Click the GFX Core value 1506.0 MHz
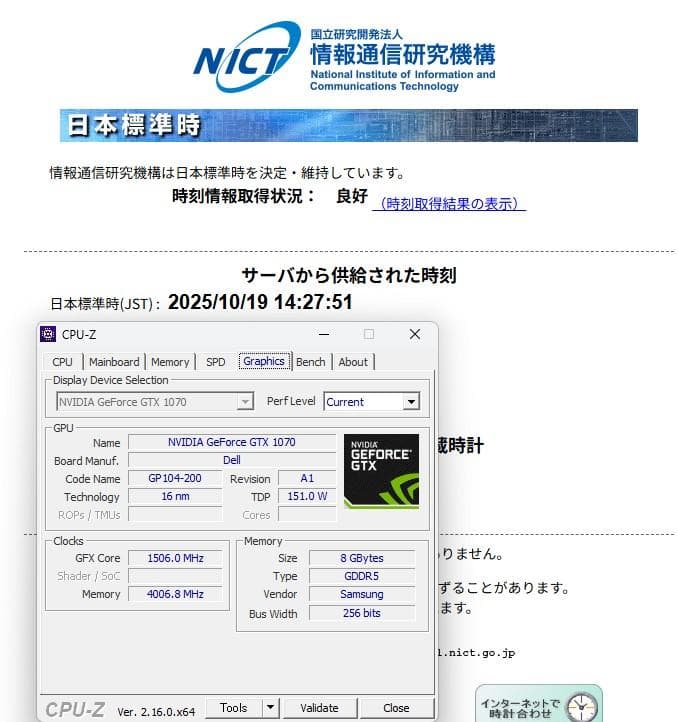Screen dimensions: 678x722 175,558
